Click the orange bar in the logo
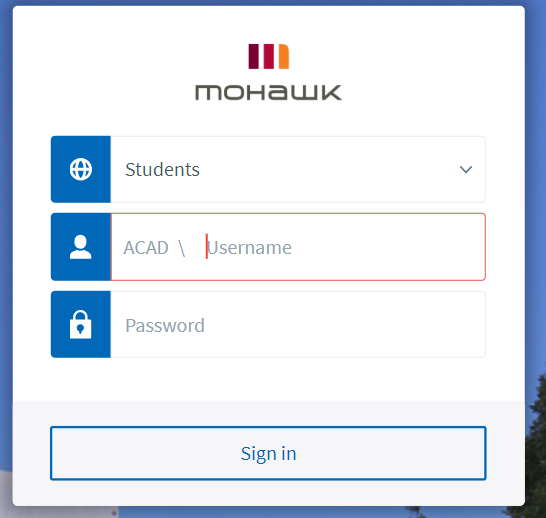546x518 pixels. (284, 56)
